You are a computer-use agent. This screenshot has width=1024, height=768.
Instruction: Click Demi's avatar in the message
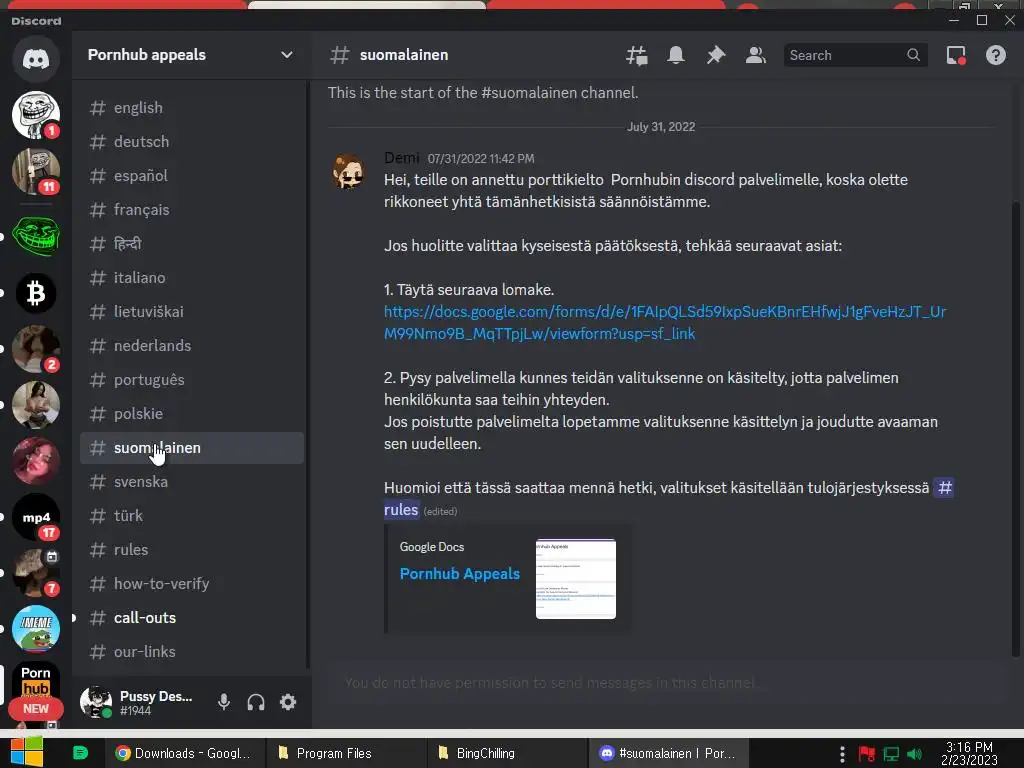(x=349, y=172)
